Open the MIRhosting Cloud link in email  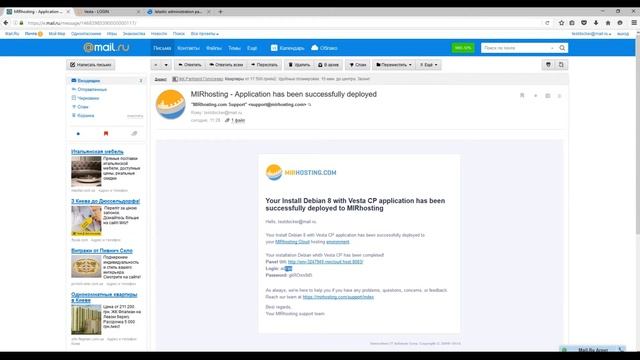[x=292, y=242]
